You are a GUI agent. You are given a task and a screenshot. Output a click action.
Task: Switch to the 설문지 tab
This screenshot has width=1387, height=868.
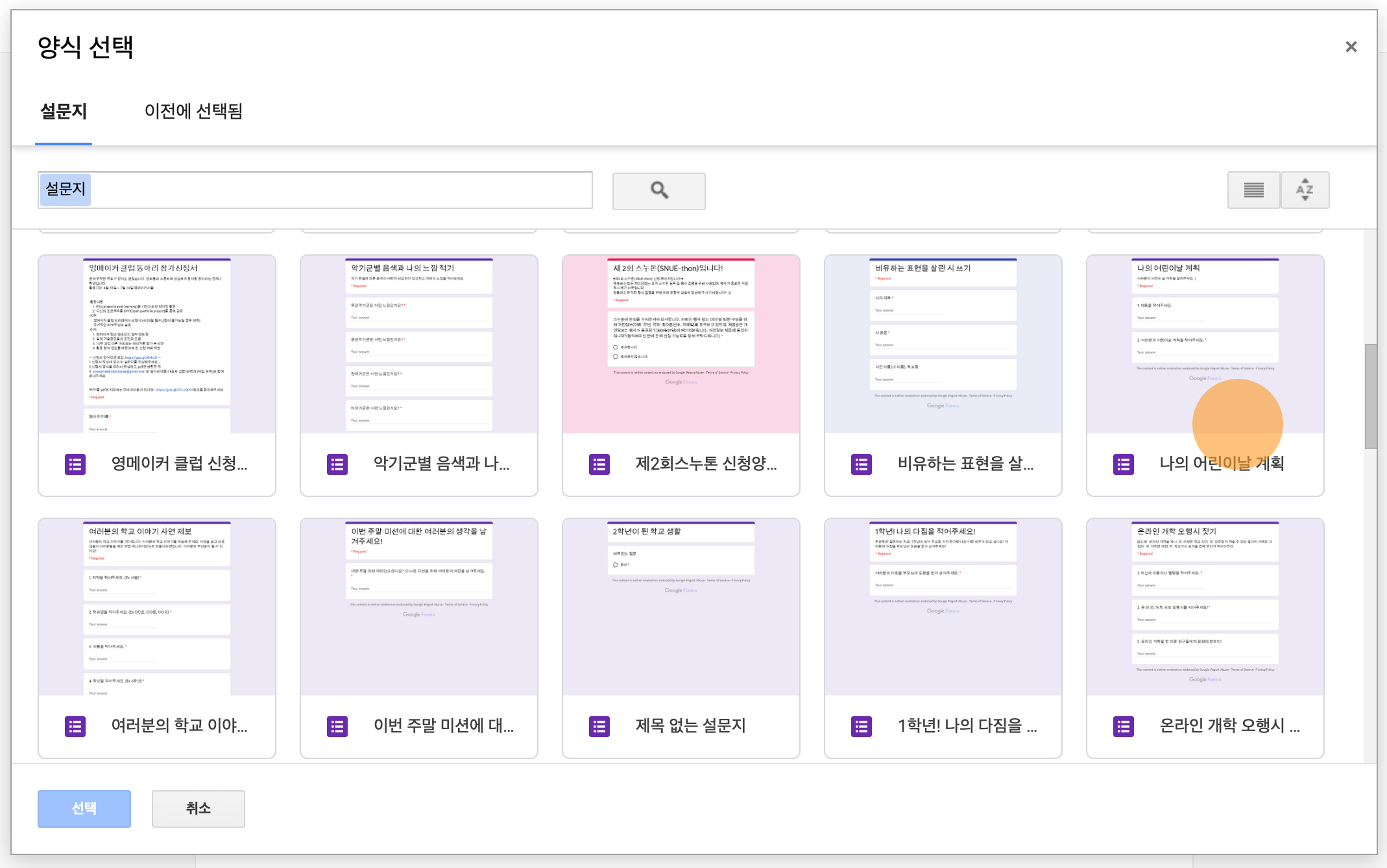(x=64, y=112)
